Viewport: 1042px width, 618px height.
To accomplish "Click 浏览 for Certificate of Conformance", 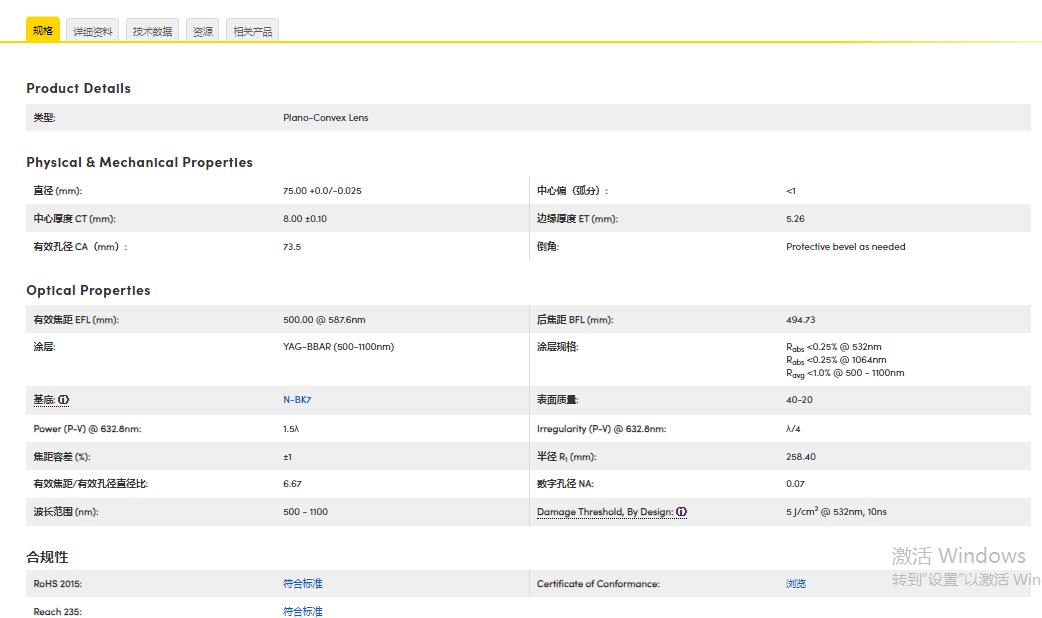I will click(x=796, y=584).
